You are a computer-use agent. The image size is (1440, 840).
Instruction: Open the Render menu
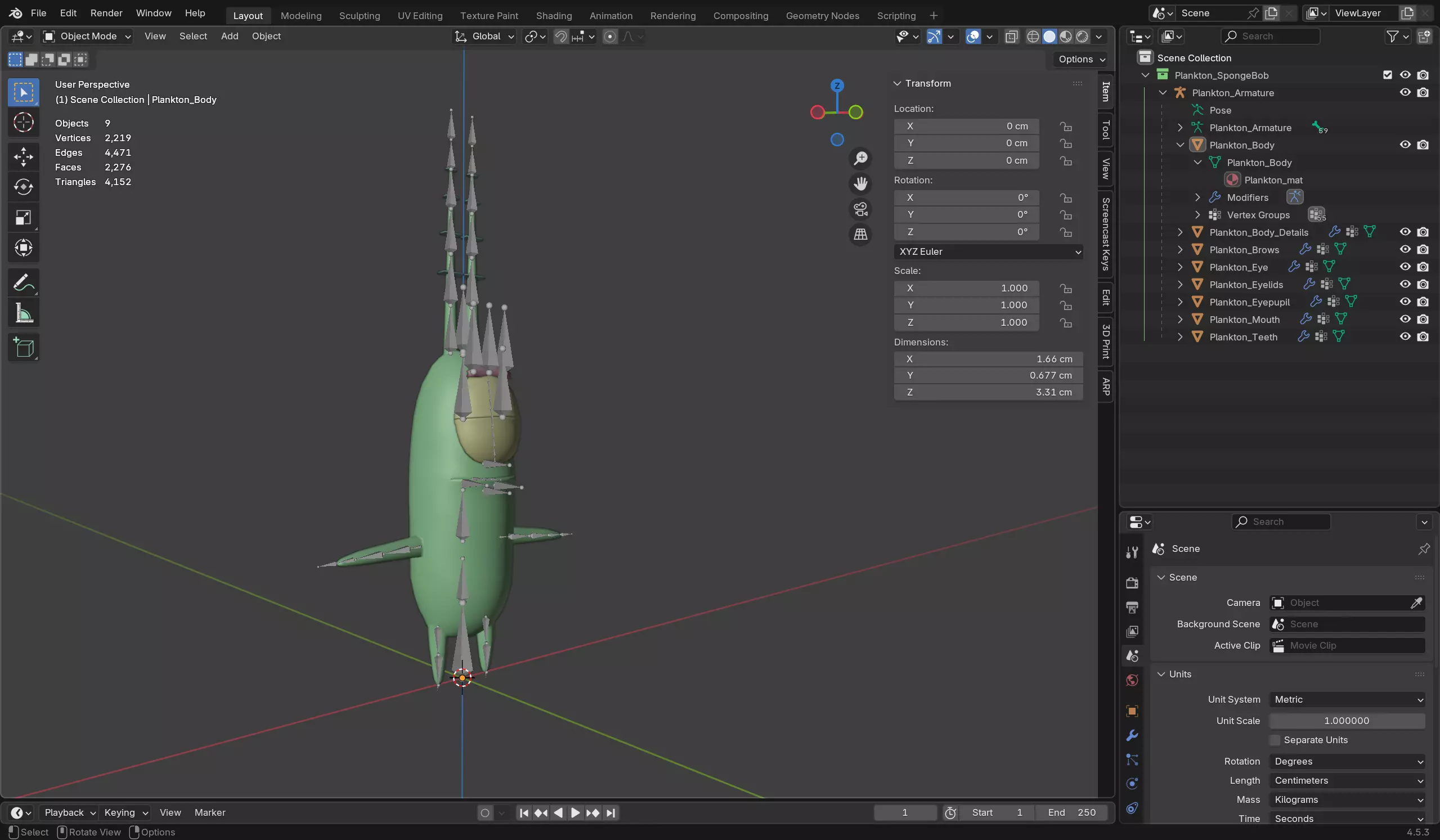click(x=106, y=13)
